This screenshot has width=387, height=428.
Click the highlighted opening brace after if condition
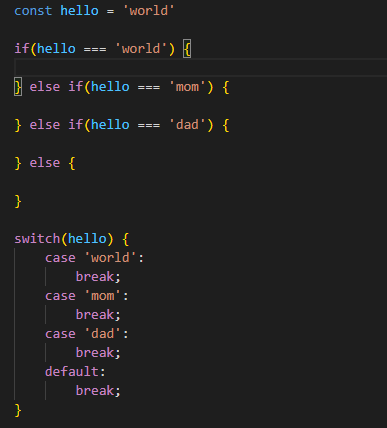tap(187, 49)
